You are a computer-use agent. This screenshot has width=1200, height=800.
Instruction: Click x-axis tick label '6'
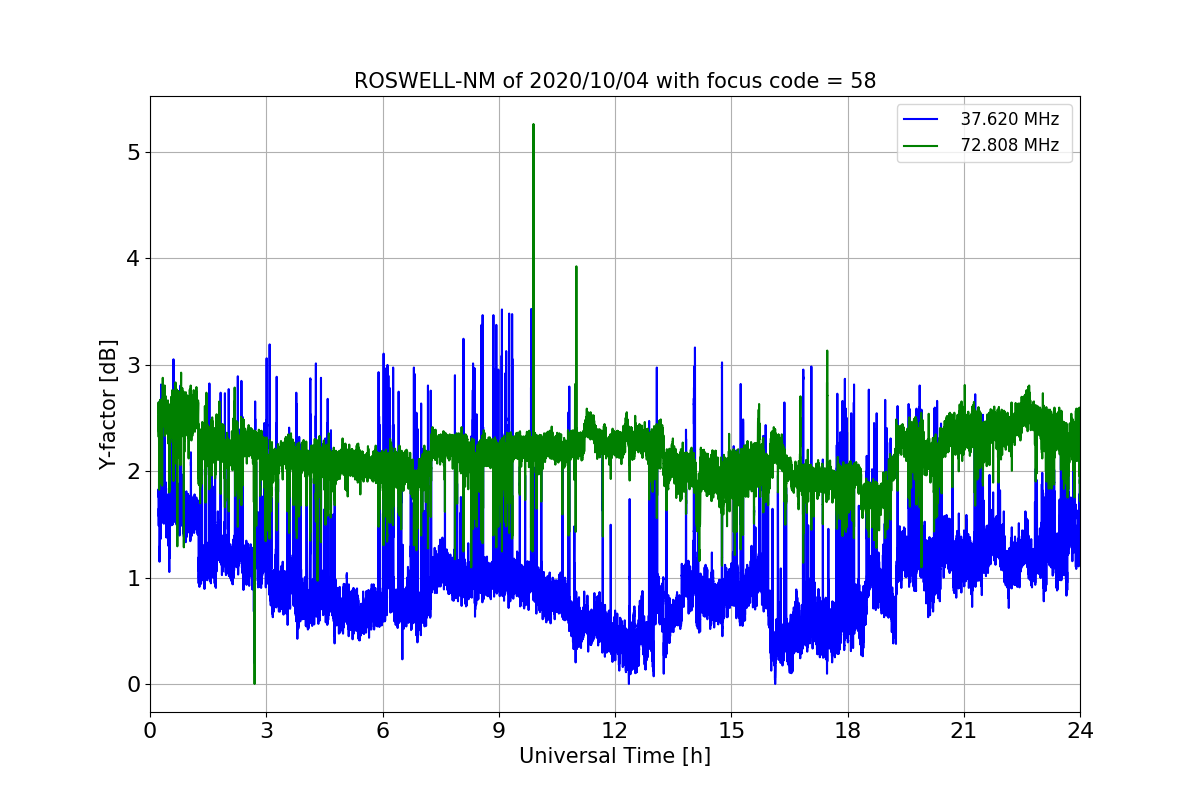pyautogui.click(x=383, y=730)
